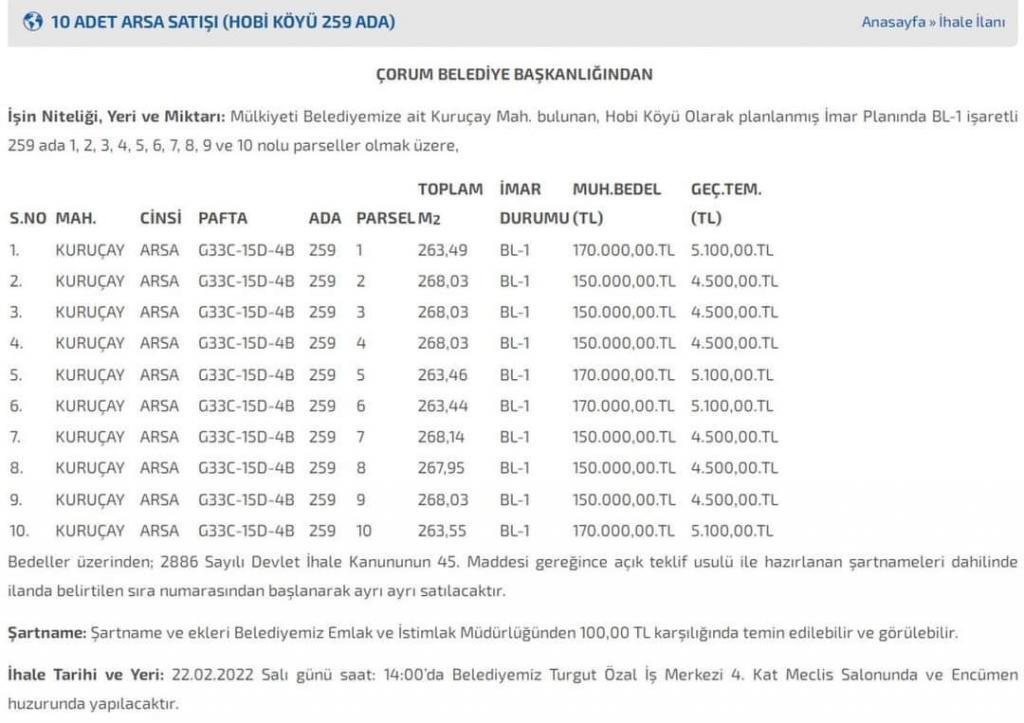Viewport: 1024px width, 723px height.
Task: Click the title 10 ADET ARSA SATIŞI
Action: (x=222, y=22)
